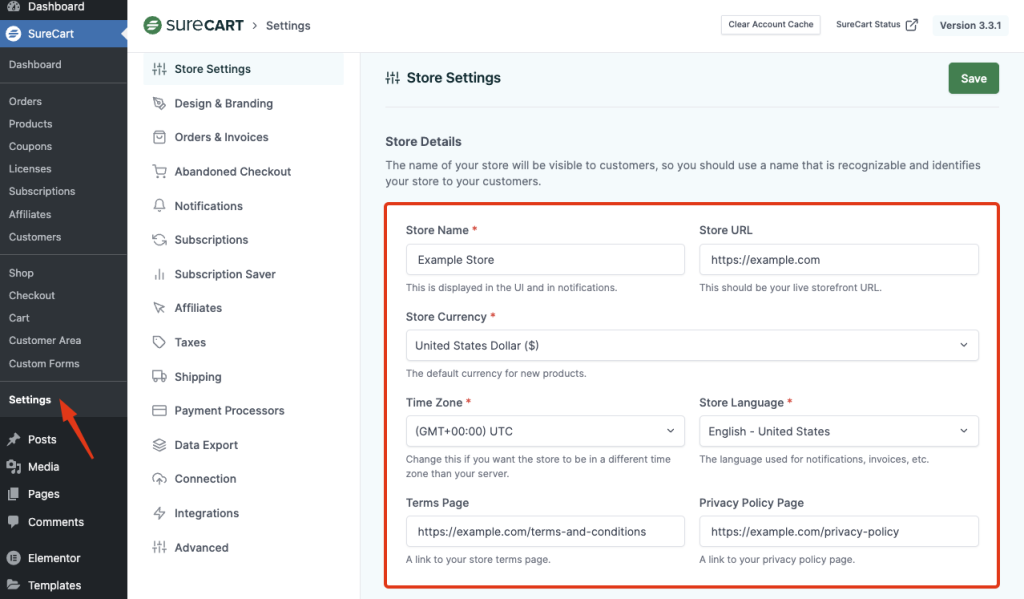This screenshot has width=1024, height=599.
Task: Click the Shipping truck icon
Action: (x=158, y=377)
